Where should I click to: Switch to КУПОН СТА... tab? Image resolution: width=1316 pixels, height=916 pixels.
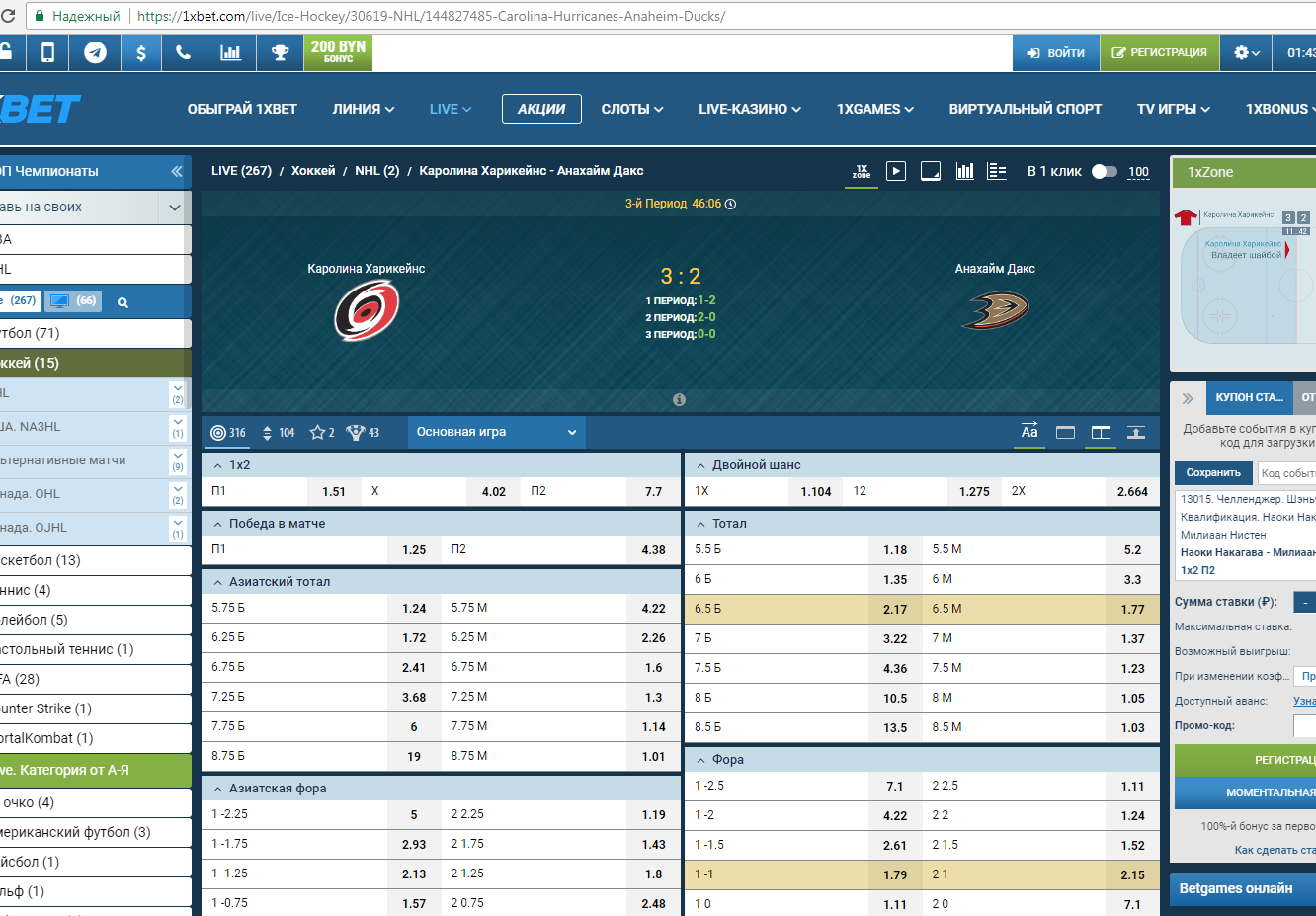(1249, 397)
